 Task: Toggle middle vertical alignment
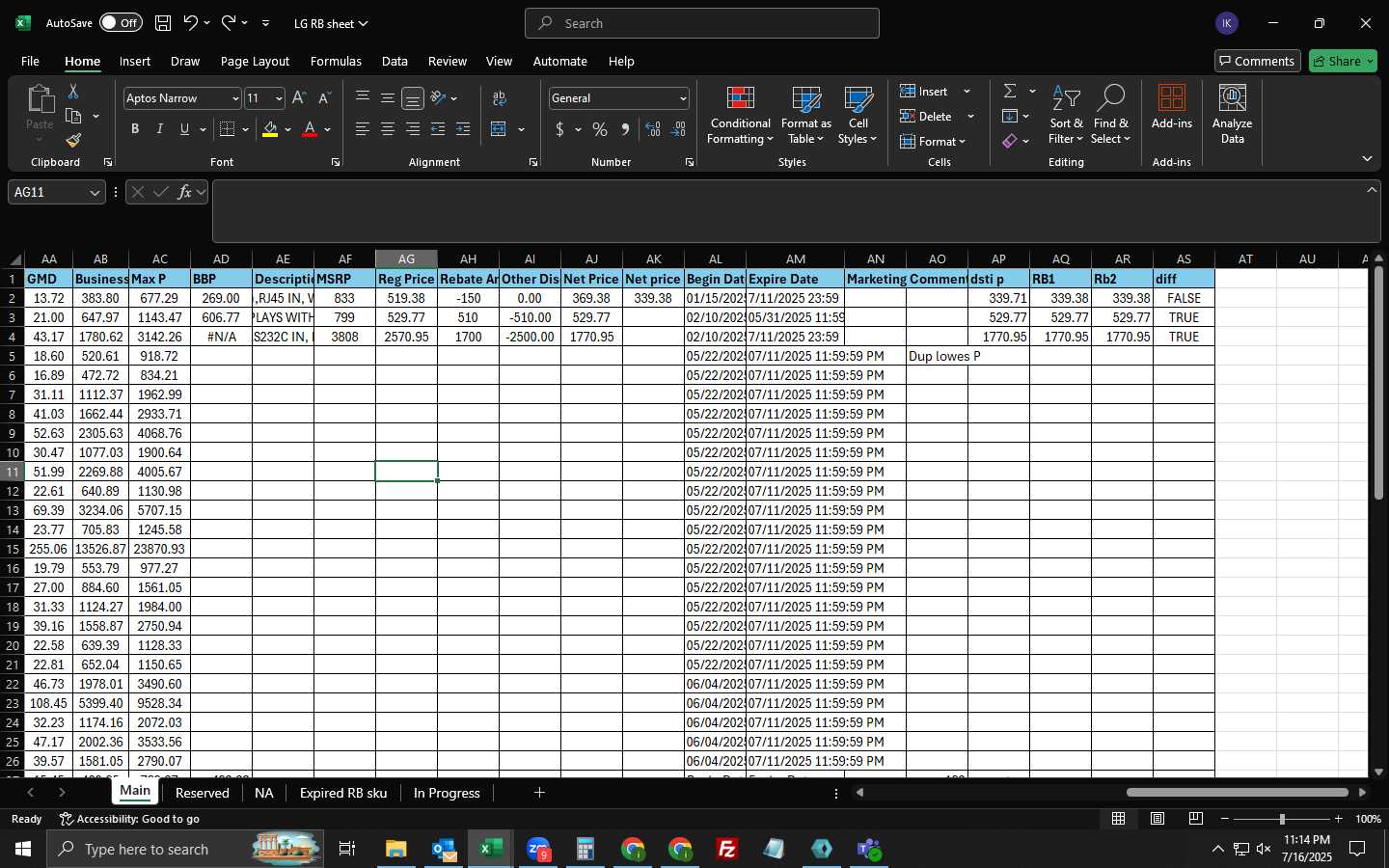click(x=388, y=98)
